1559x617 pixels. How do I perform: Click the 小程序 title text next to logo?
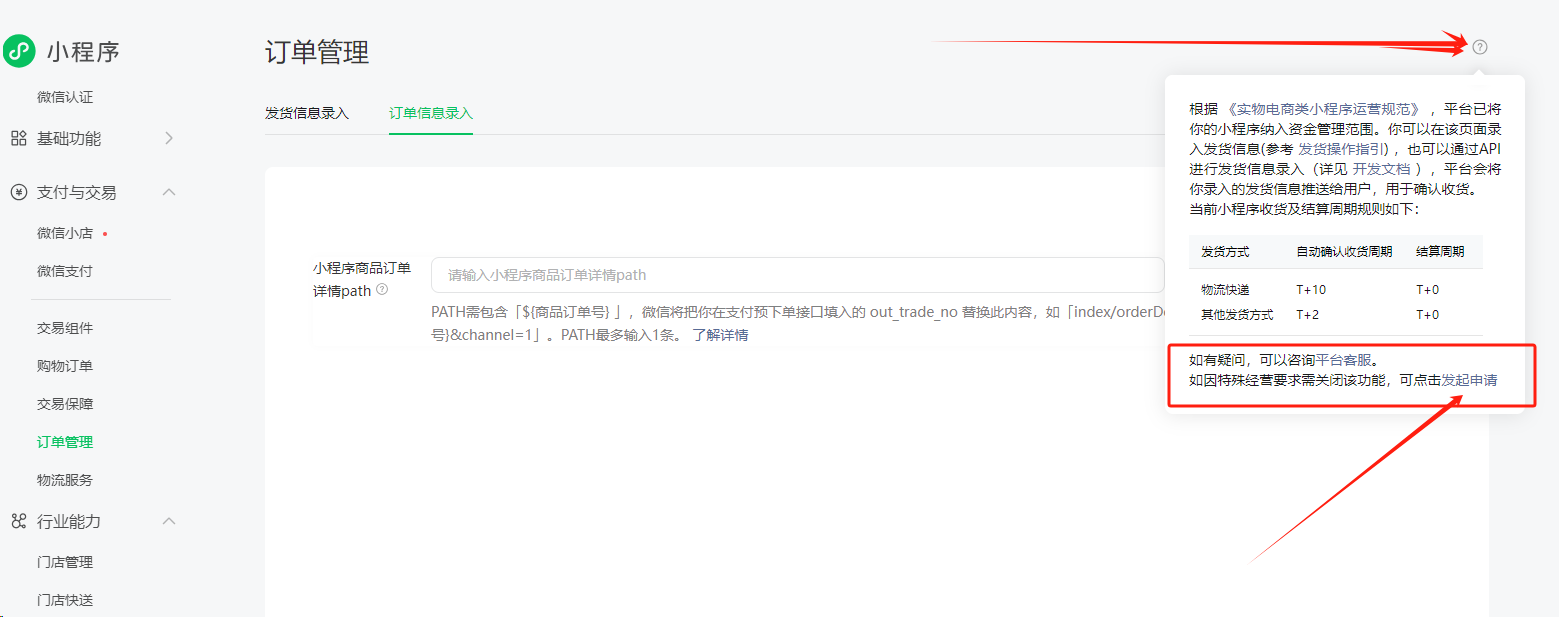[x=83, y=52]
